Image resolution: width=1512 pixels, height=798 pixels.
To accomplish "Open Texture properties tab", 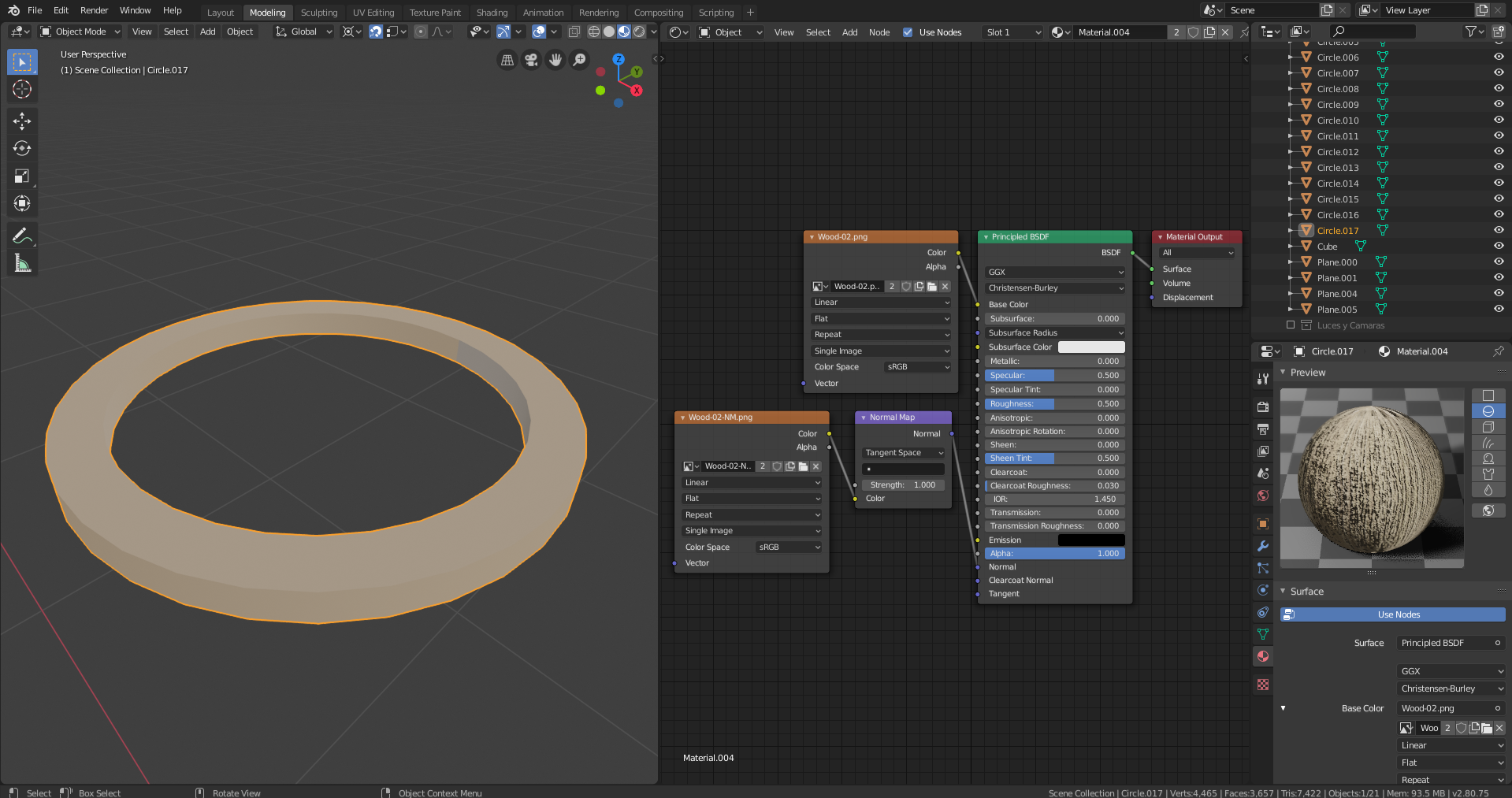I will (x=1263, y=685).
